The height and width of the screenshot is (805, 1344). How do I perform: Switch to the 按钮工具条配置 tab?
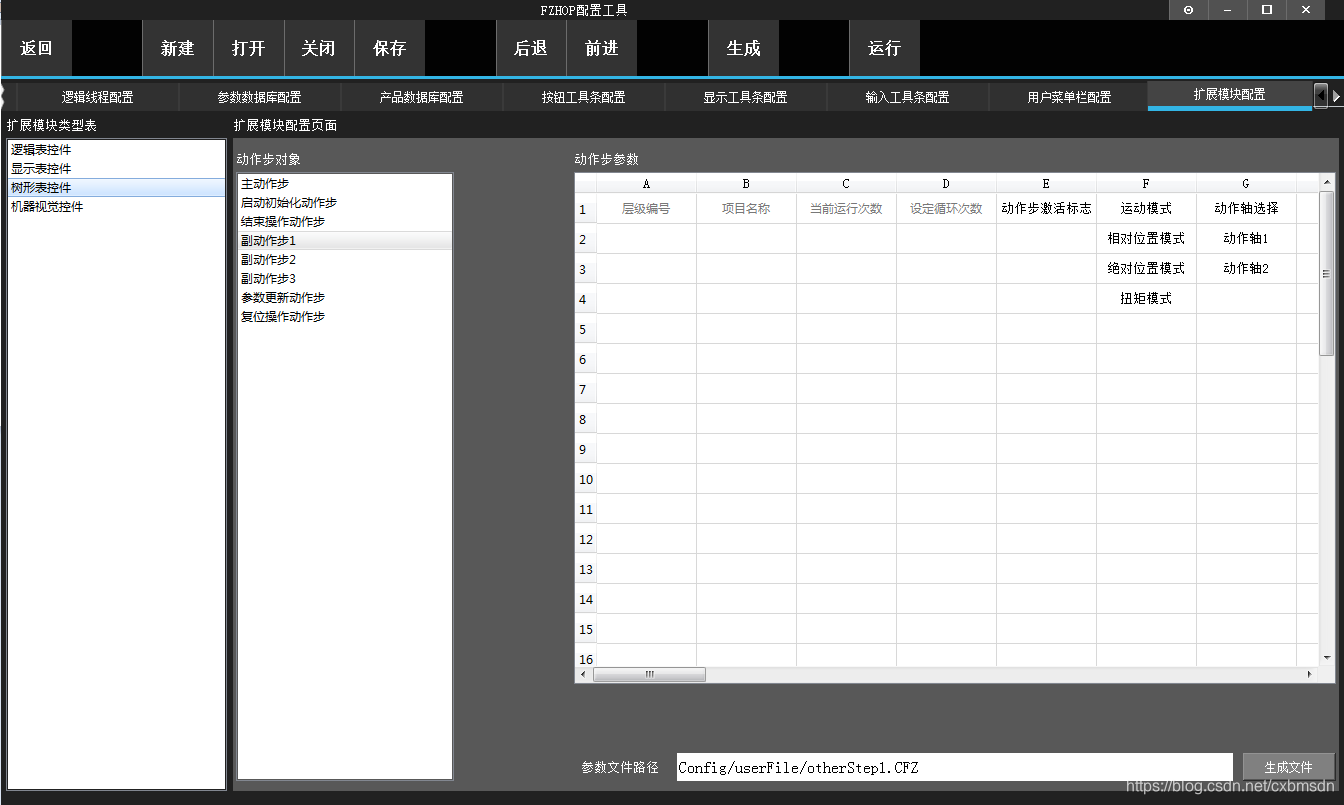pyautogui.click(x=583, y=97)
